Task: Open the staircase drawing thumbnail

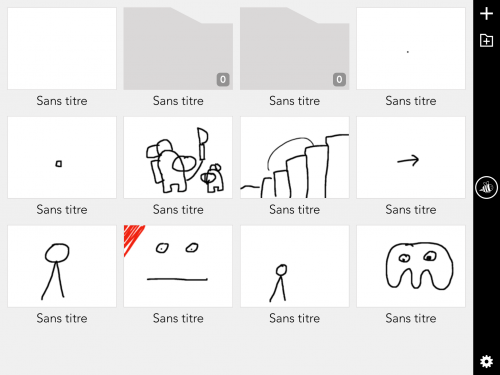Action: 294,157
